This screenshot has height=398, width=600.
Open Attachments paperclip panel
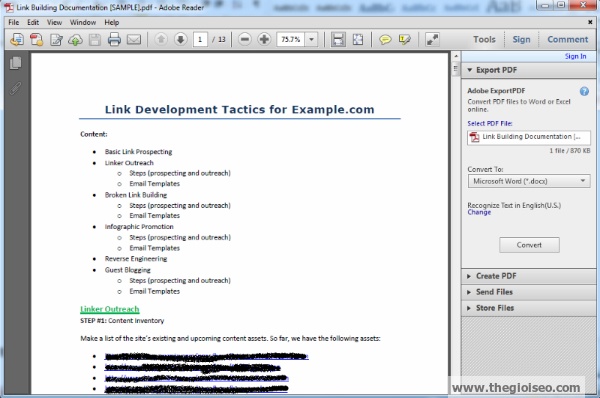click(x=15, y=88)
